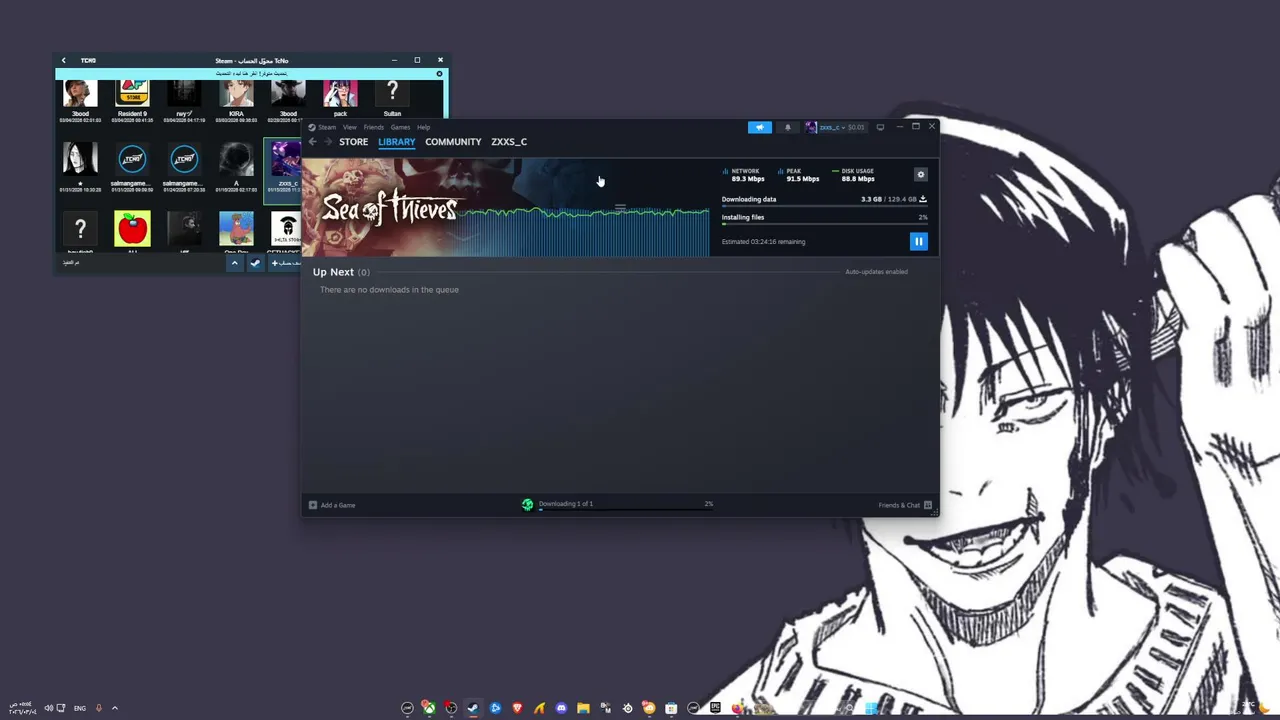Open the volume control in system tray
1280x720 pixels.
click(48, 708)
